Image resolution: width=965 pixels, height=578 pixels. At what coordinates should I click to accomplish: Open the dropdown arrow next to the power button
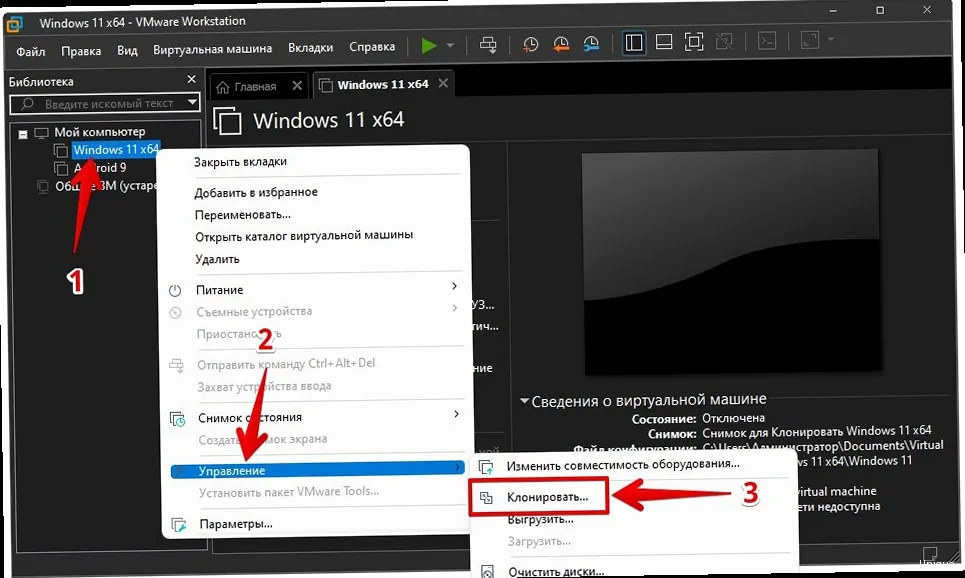tap(448, 45)
